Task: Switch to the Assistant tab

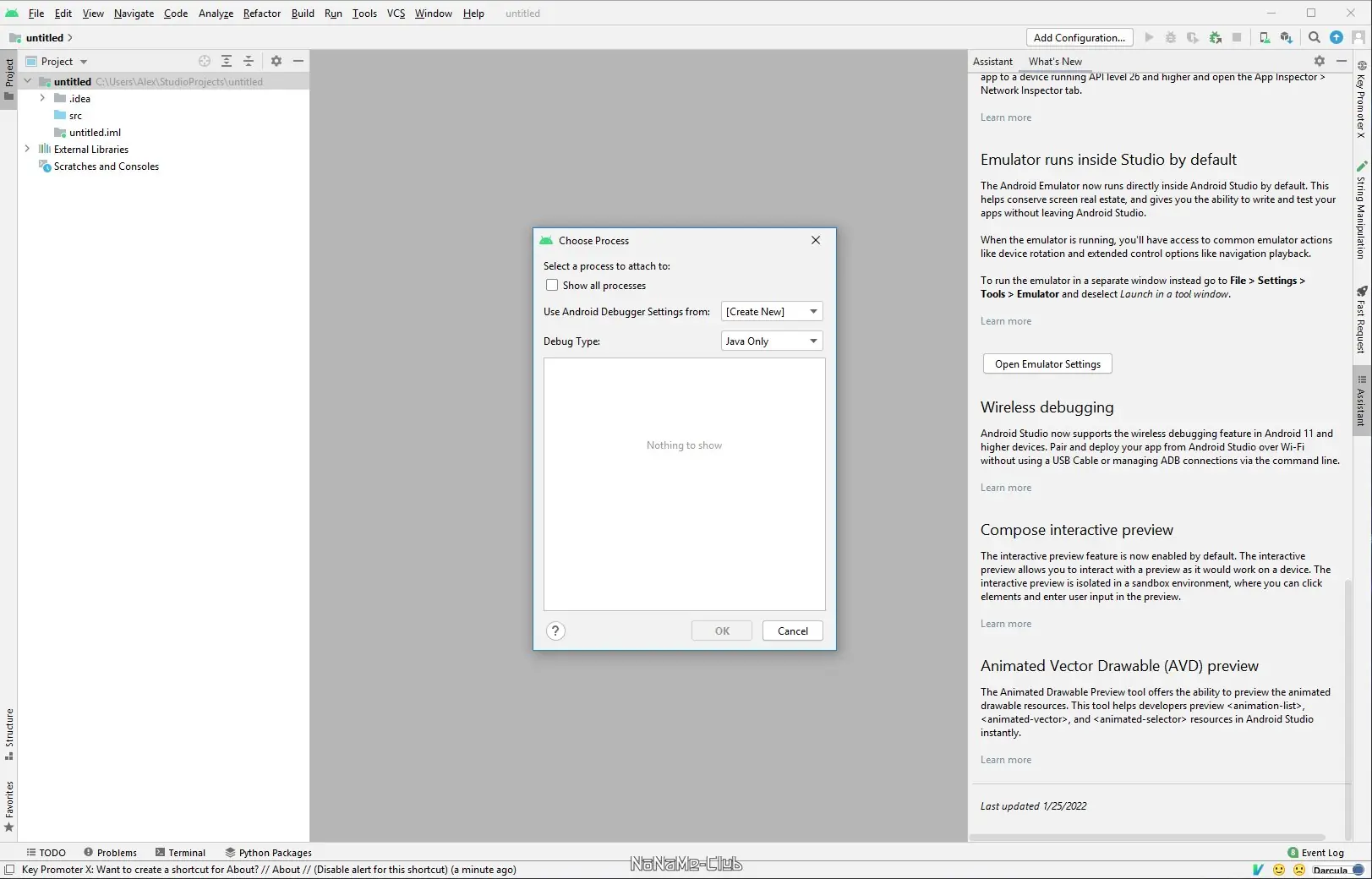Action: pyautogui.click(x=992, y=61)
